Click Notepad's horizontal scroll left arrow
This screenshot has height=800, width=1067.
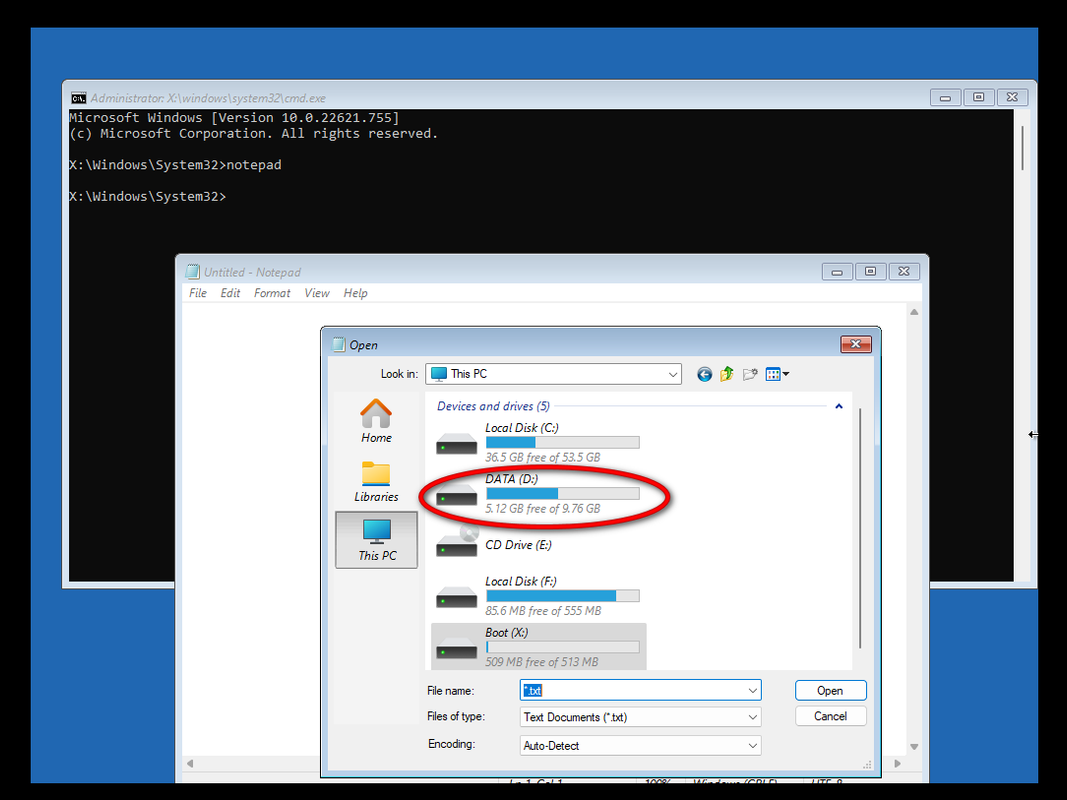[191, 764]
